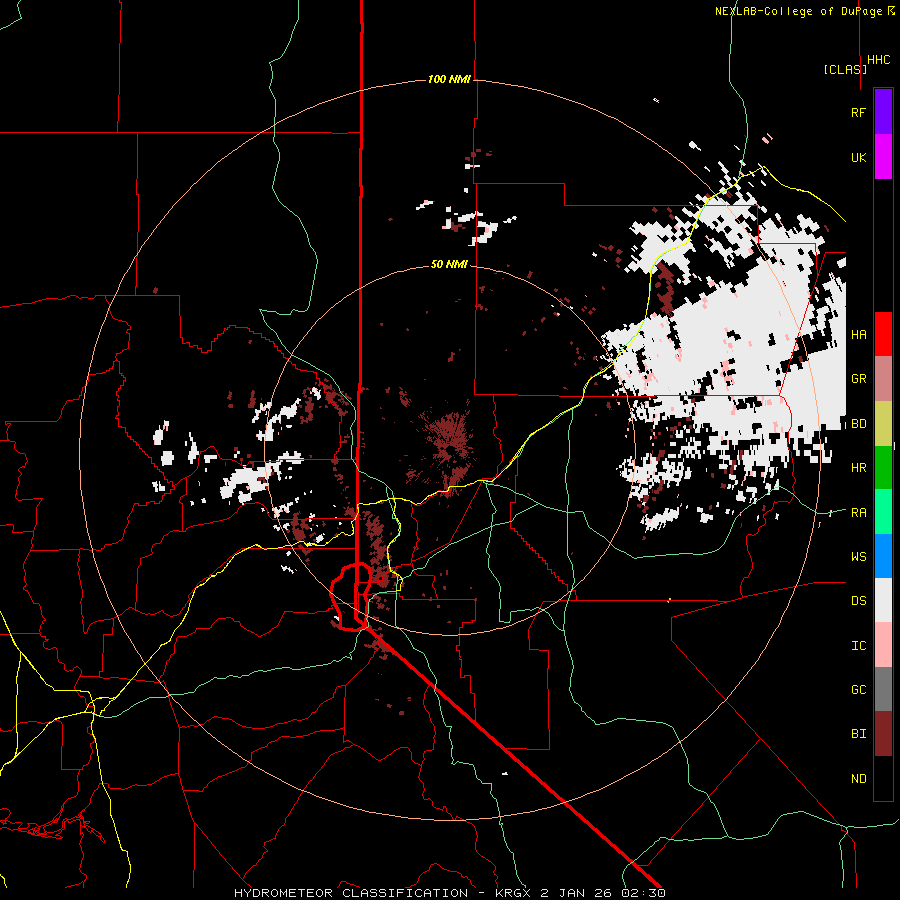Click the 50 NMI range ring label
900x900 pixels.
point(449,265)
